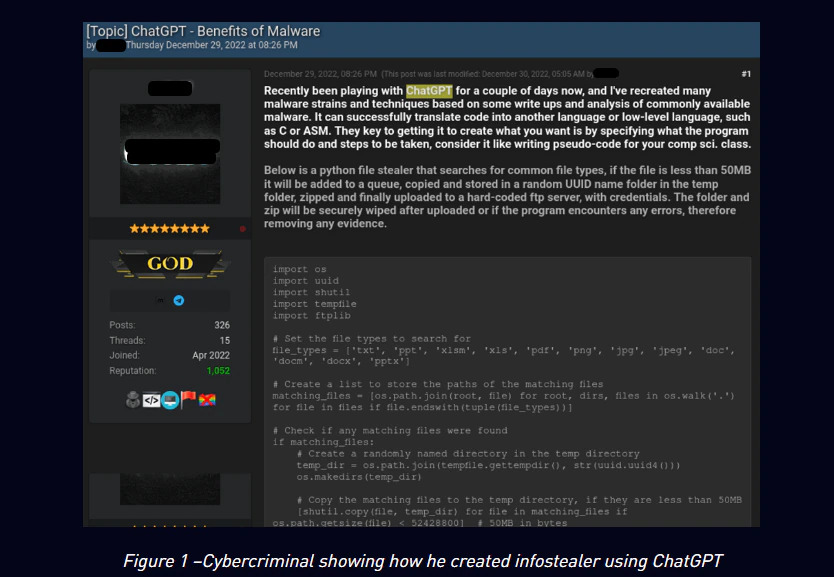The height and width of the screenshot is (577, 834).
Task: Click the small "m" contact icon beside Telegram
Action: click(x=160, y=300)
